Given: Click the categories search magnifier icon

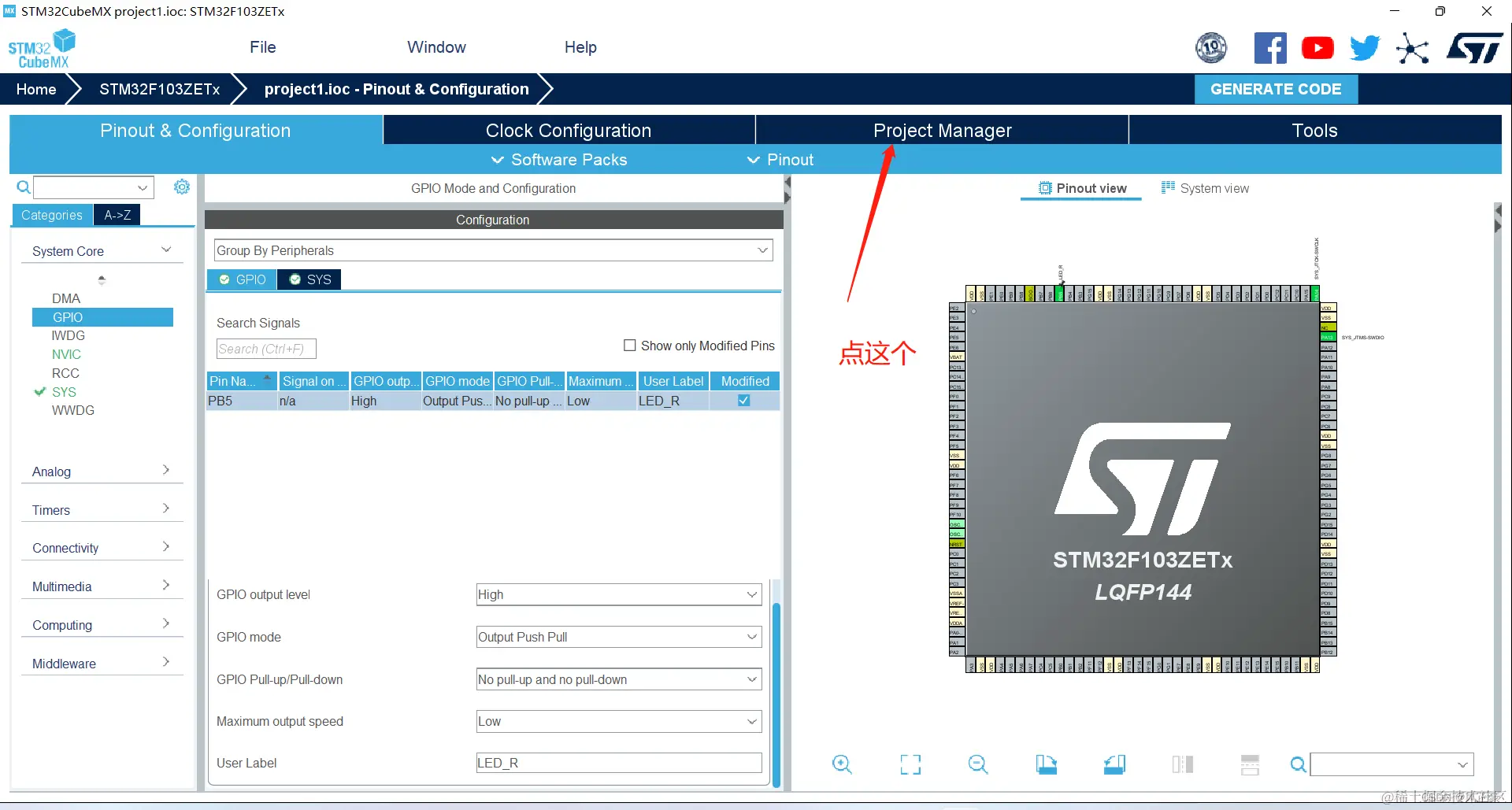Looking at the screenshot, I should [x=24, y=187].
